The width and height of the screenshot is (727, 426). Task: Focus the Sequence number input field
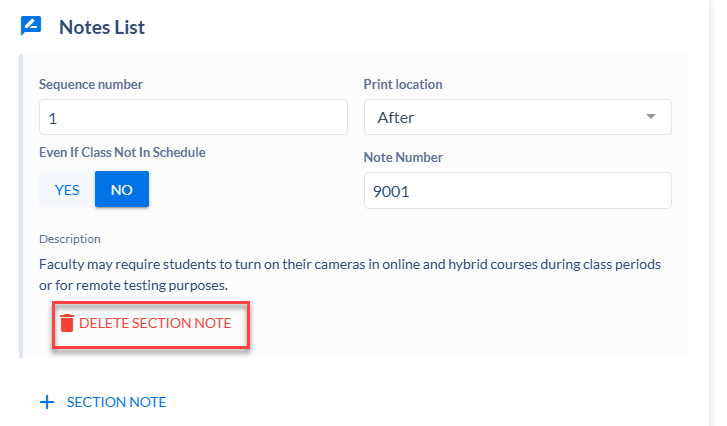(193, 117)
